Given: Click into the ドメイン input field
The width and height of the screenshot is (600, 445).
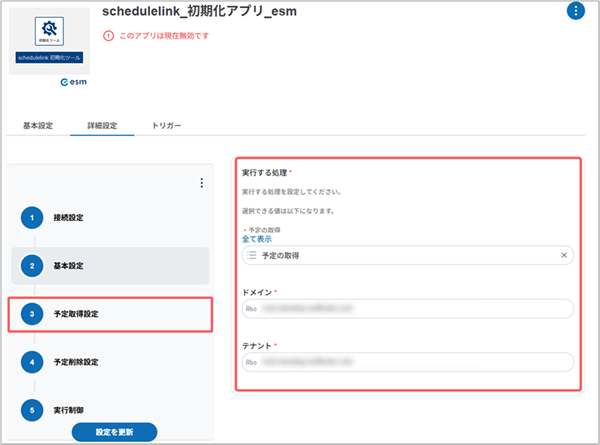Looking at the screenshot, I should click(408, 309).
